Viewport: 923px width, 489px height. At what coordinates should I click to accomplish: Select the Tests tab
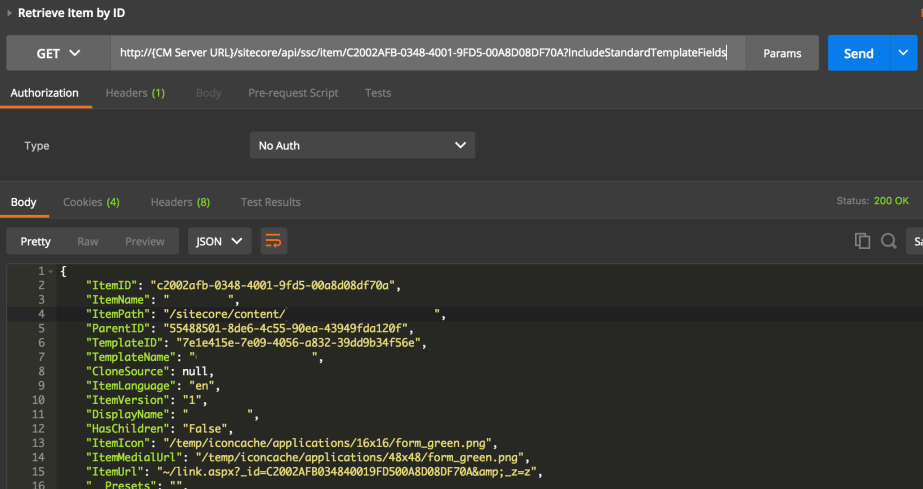378,93
